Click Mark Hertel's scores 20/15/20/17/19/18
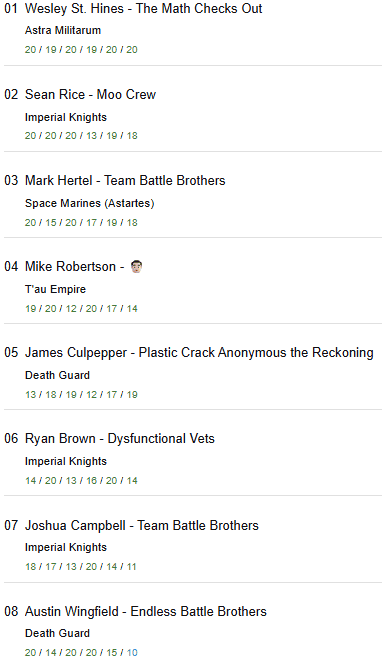The height and width of the screenshot is (661, 382). [81, 223]
